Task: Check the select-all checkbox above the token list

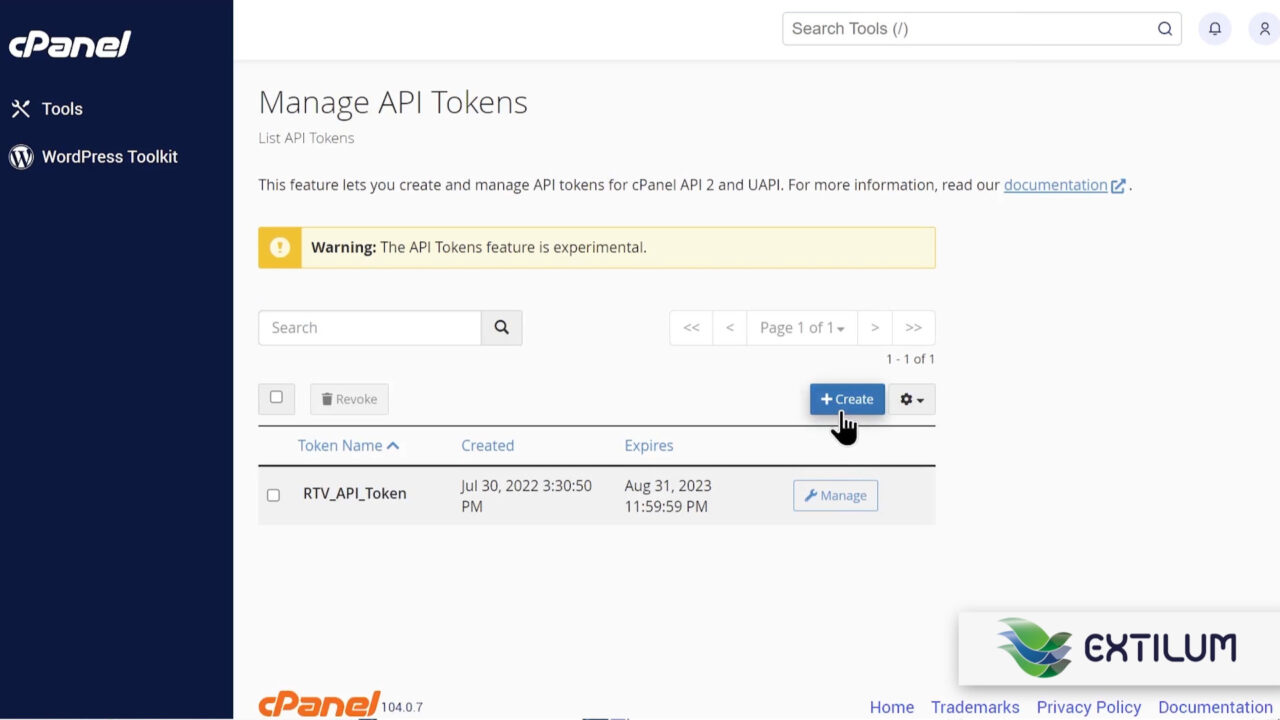Action: pos(276,398)
